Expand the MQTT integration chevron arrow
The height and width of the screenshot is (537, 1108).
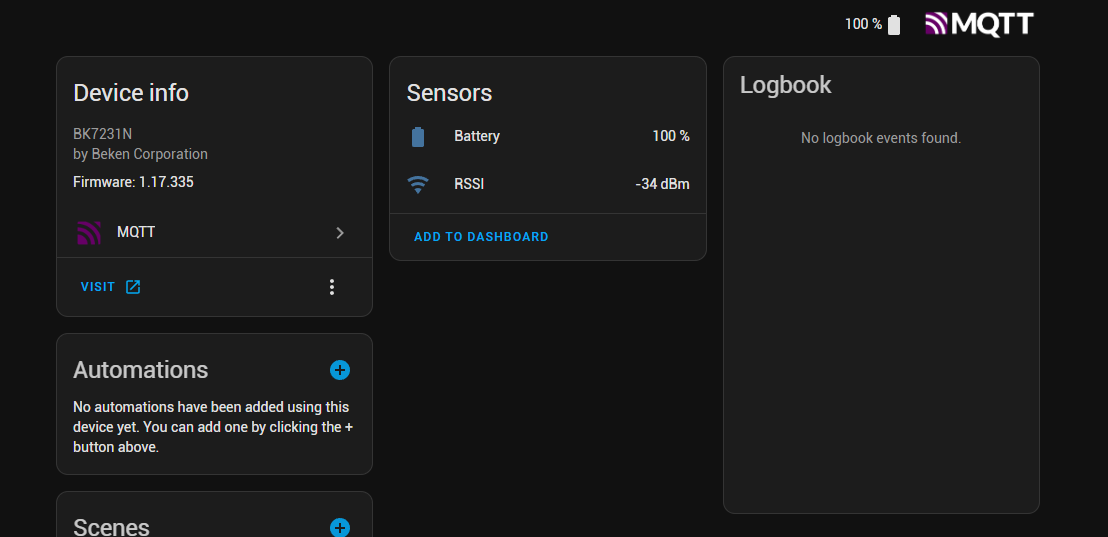point(340,232)
